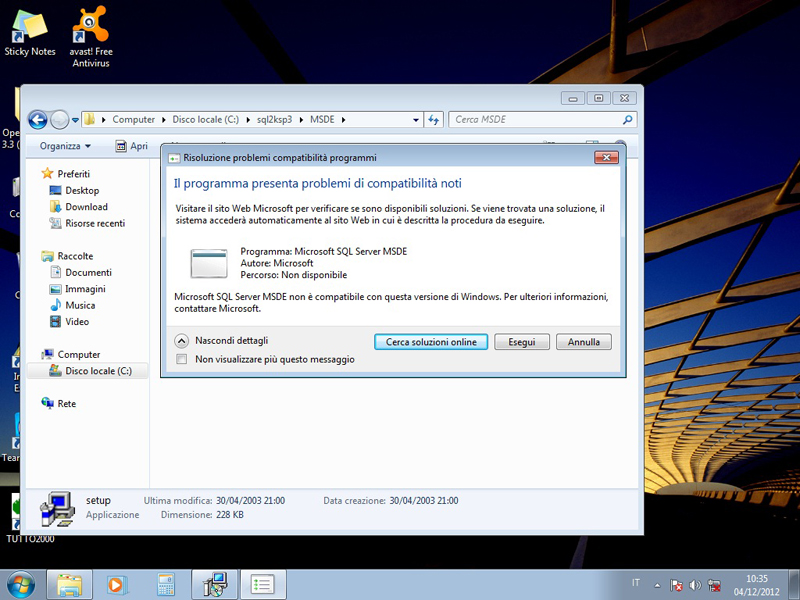The height and width of the screenshot is (600, 800).
Task: Click the 'Programma: Microsoft SQL Server MSDE' text
Action: [324, 252]
